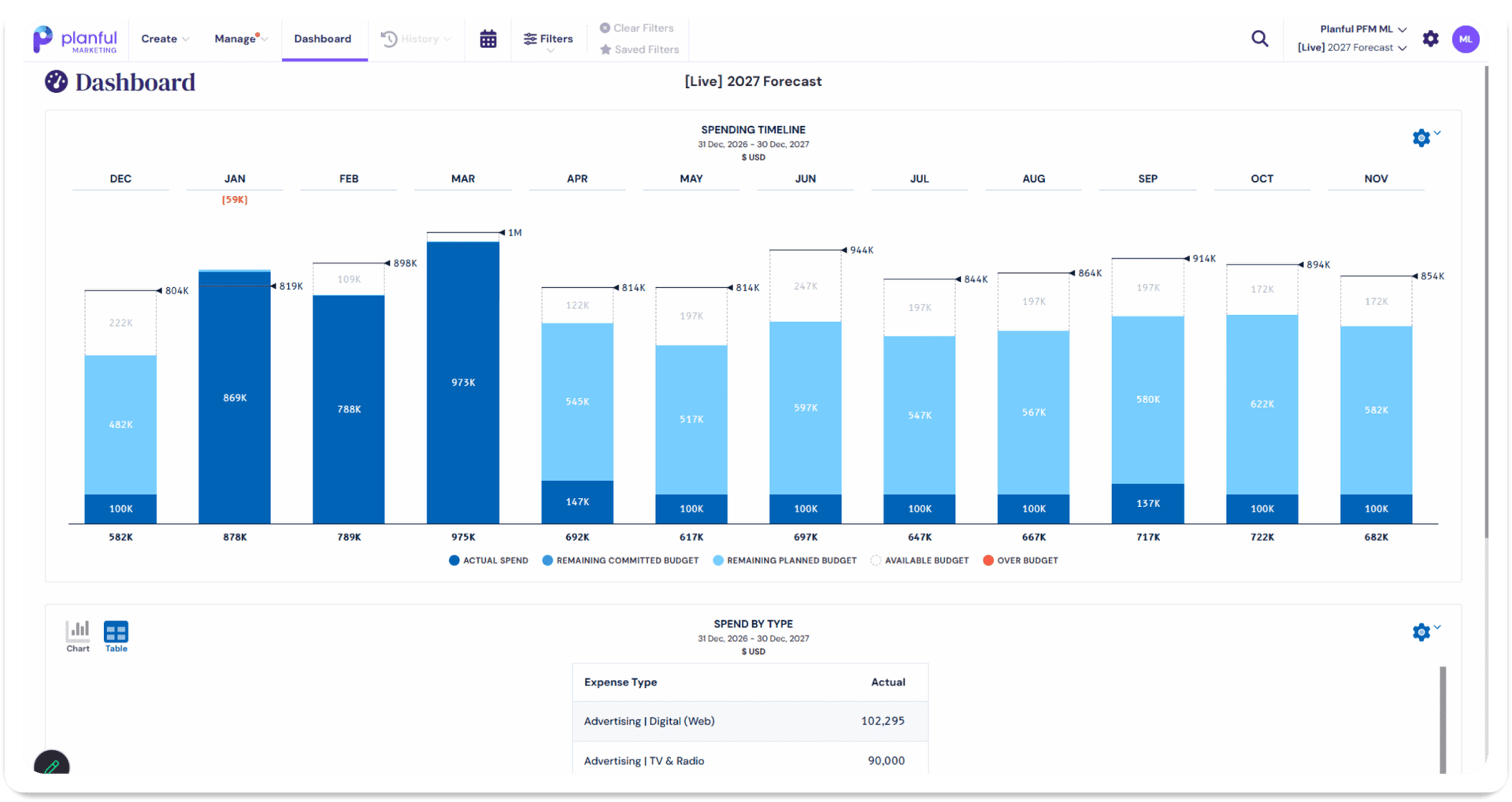
Task: Click the Filters sliders icon
Action: pyautogui.click(x=530, y=39)
